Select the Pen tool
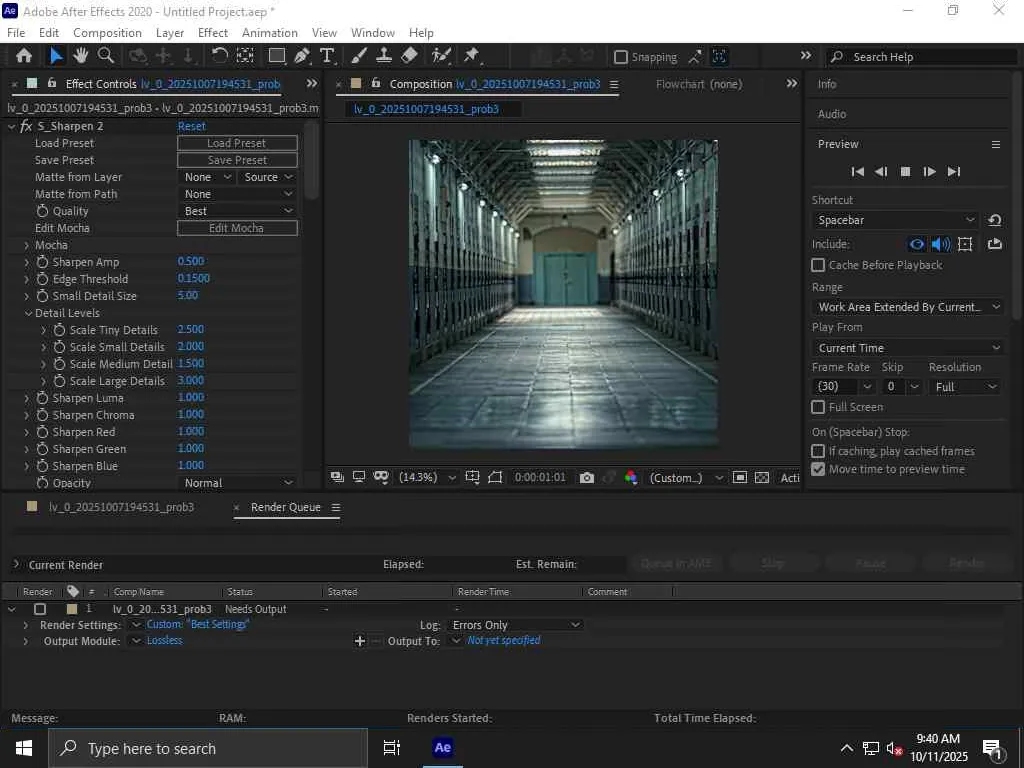 point(302,56)
